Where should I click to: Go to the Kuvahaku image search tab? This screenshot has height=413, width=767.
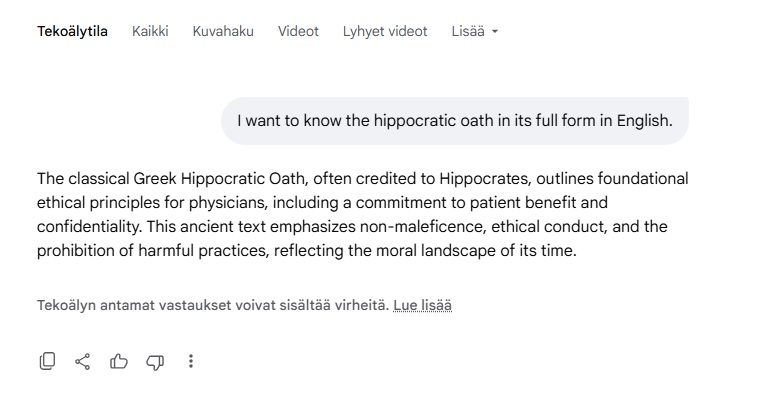click(x=223, y=31)
